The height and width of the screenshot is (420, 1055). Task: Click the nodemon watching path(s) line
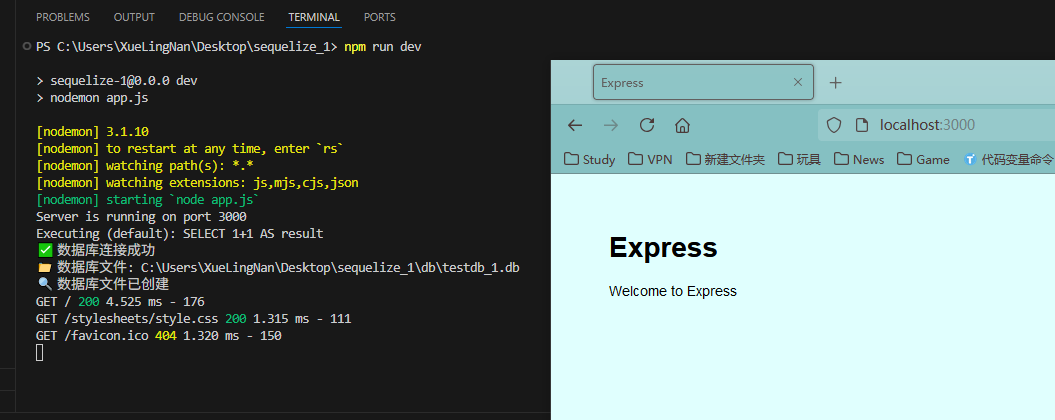coord(145,166)
